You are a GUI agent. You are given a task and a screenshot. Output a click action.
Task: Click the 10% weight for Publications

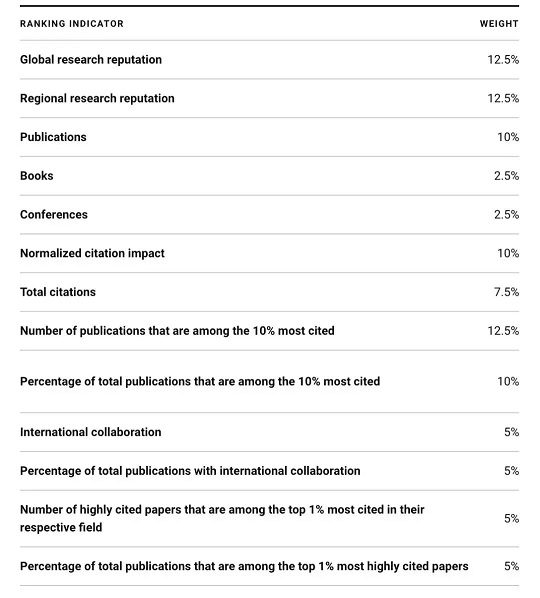coord(508,137)
